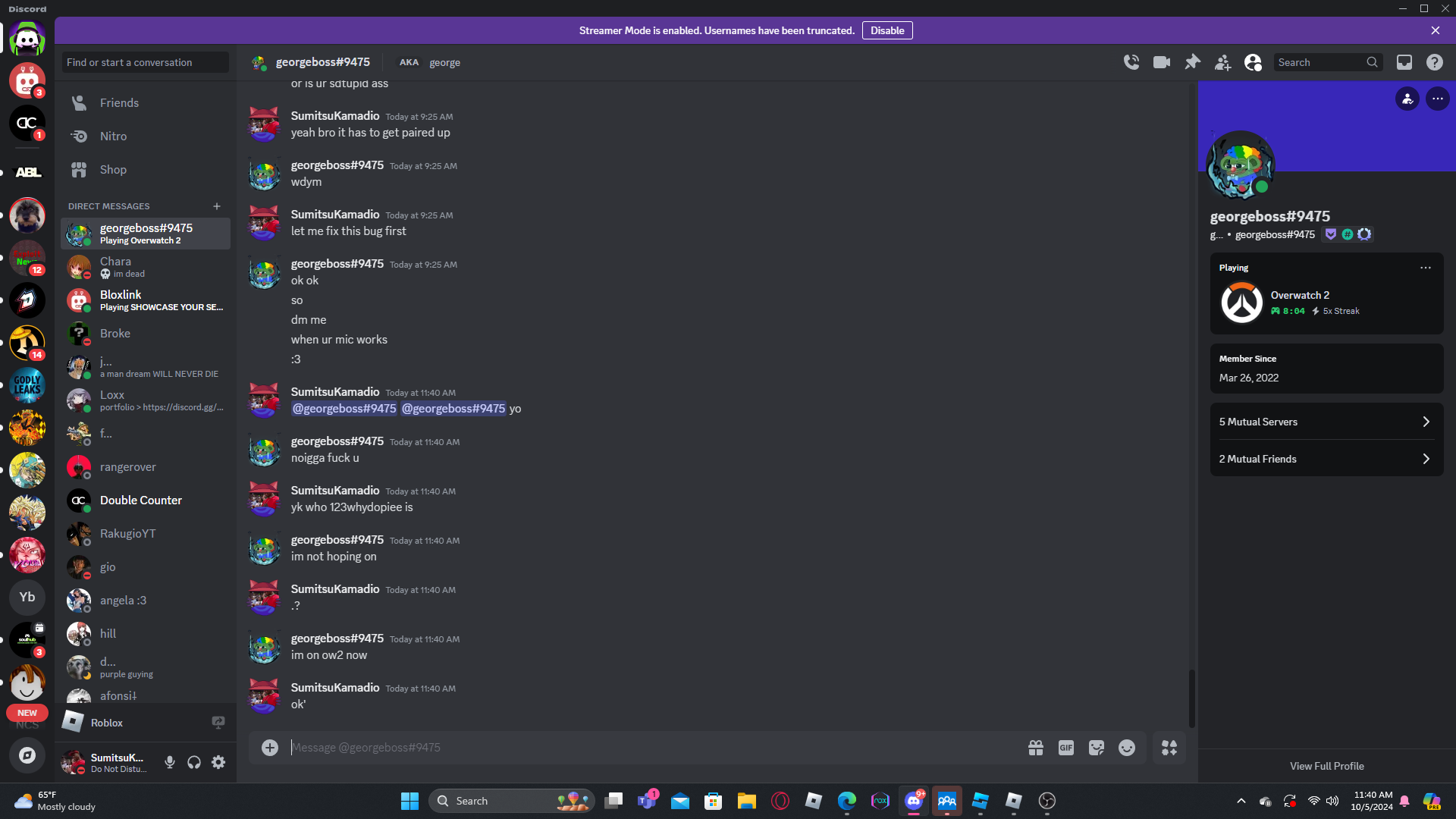The width and height of the screenshot is (1456, 819).
Task: Send a gift with gift icon
Action: [1036, 748]
